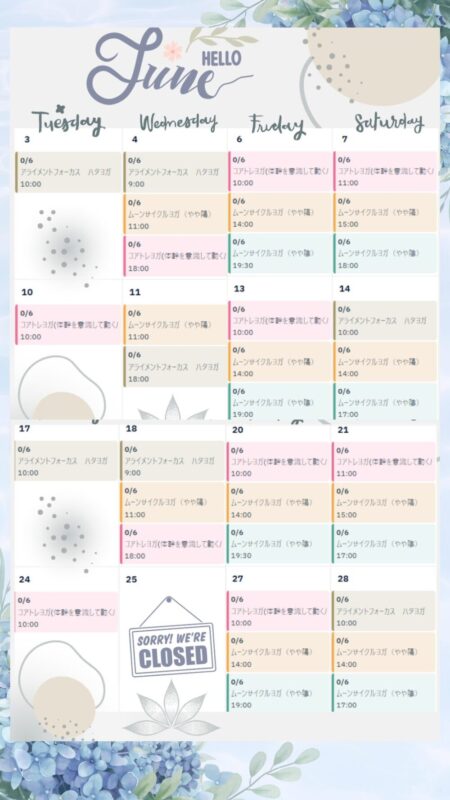450x800 pixels.
Task: Click the small flower above the Tuesday heading
Action: pyautogui.click(x=61, y=108)
